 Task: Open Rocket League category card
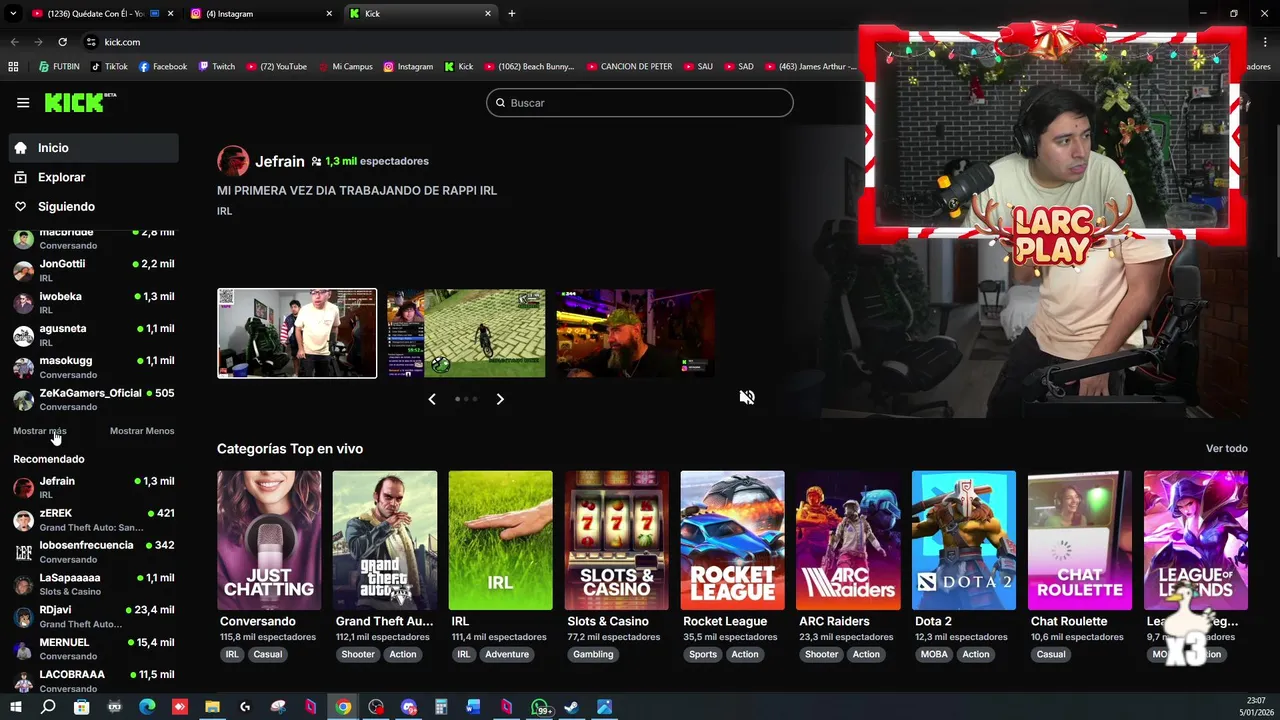coord(732,540)
